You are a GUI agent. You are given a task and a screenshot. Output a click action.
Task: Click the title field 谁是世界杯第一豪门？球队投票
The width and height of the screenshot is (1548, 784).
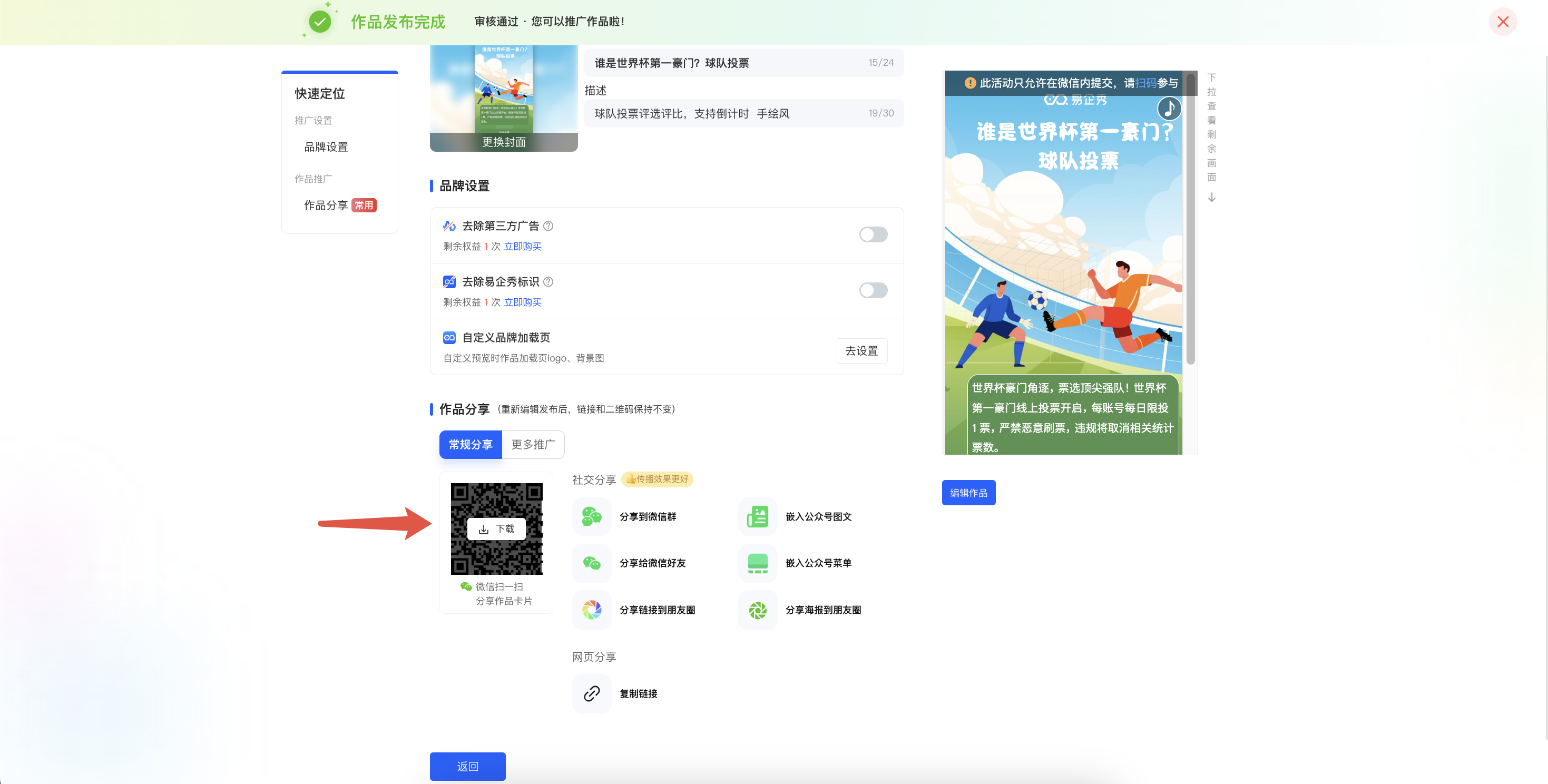pyautogui.click(x=744, y=63)
